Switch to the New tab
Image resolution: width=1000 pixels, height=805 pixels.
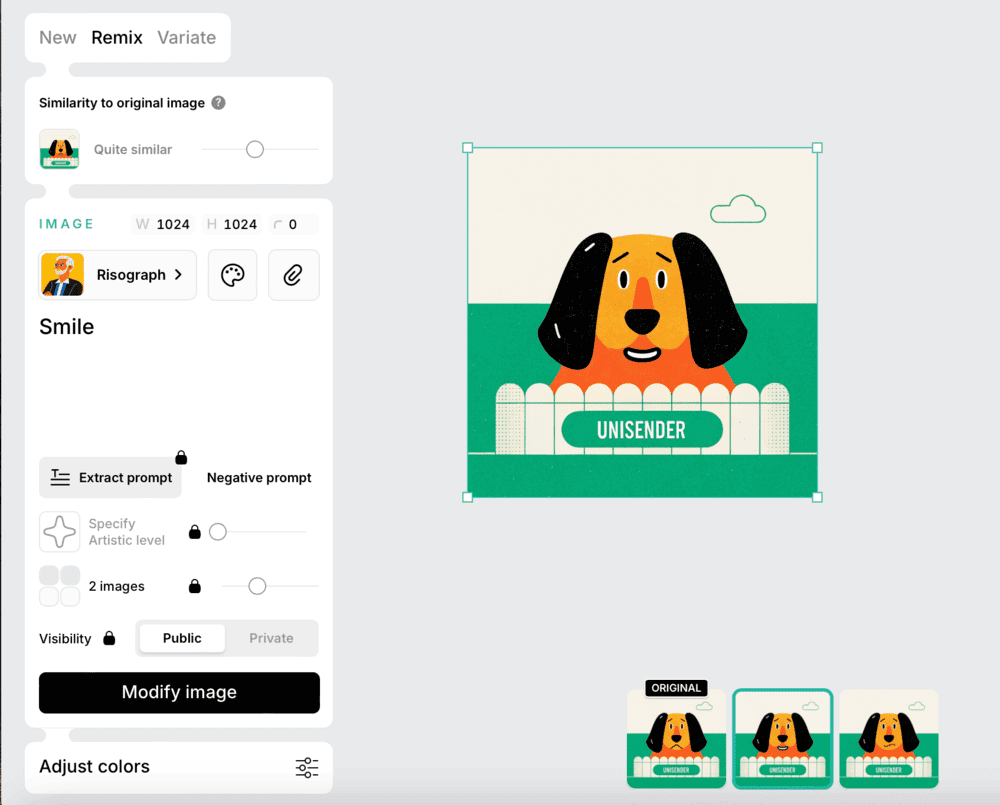pos(57,38)
